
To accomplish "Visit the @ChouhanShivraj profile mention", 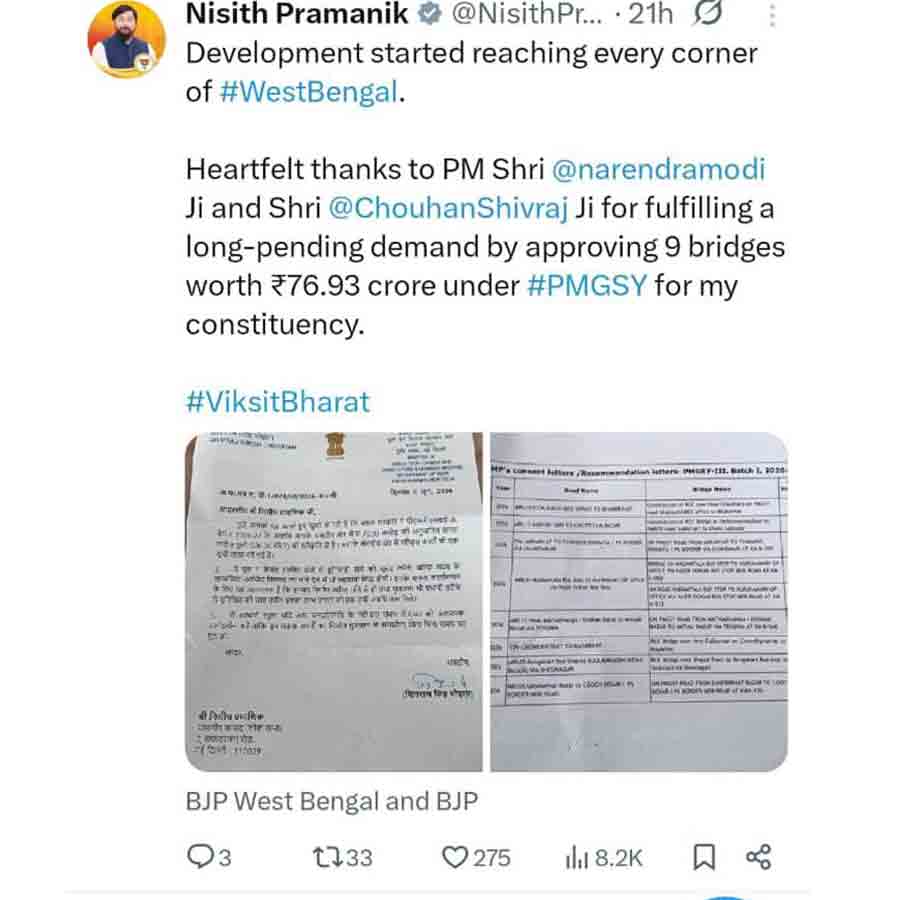I will pos(448,208).
